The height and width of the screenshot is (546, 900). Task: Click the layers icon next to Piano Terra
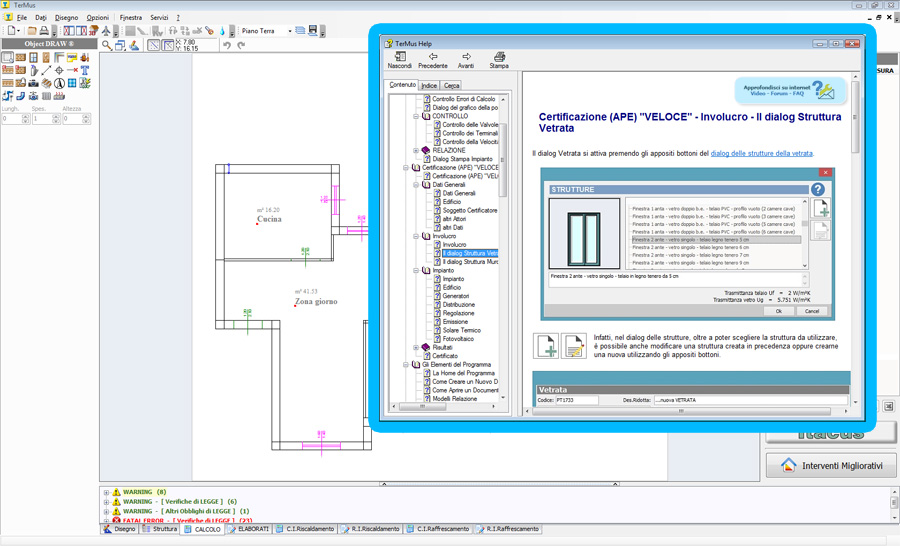pos(300,30)
